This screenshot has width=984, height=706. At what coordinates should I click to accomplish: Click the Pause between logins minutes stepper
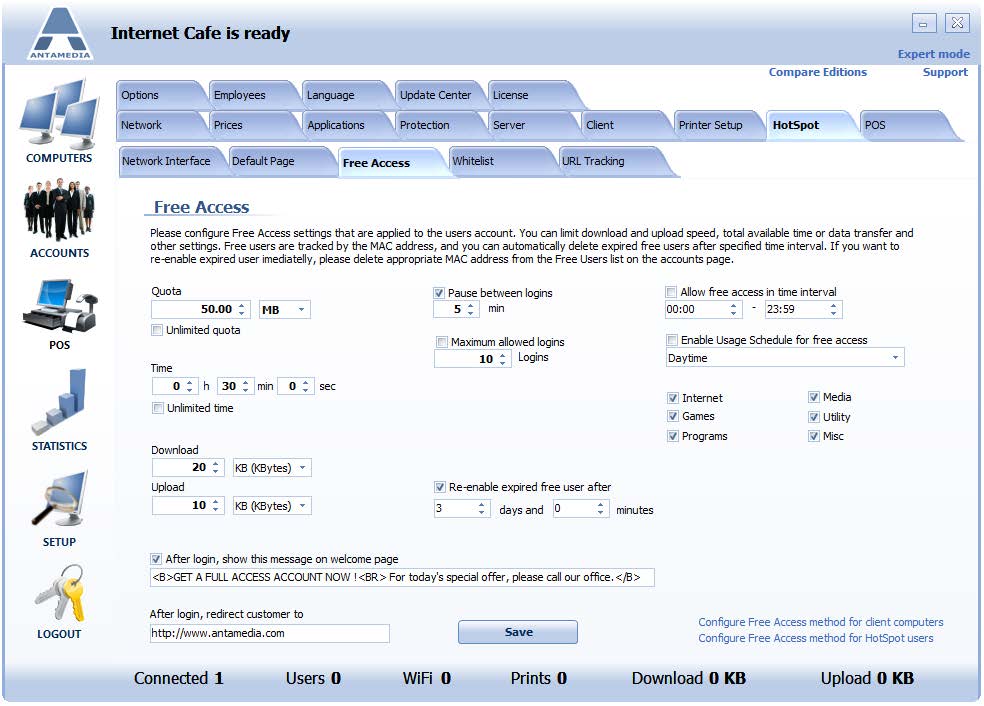tap(471, 309)
